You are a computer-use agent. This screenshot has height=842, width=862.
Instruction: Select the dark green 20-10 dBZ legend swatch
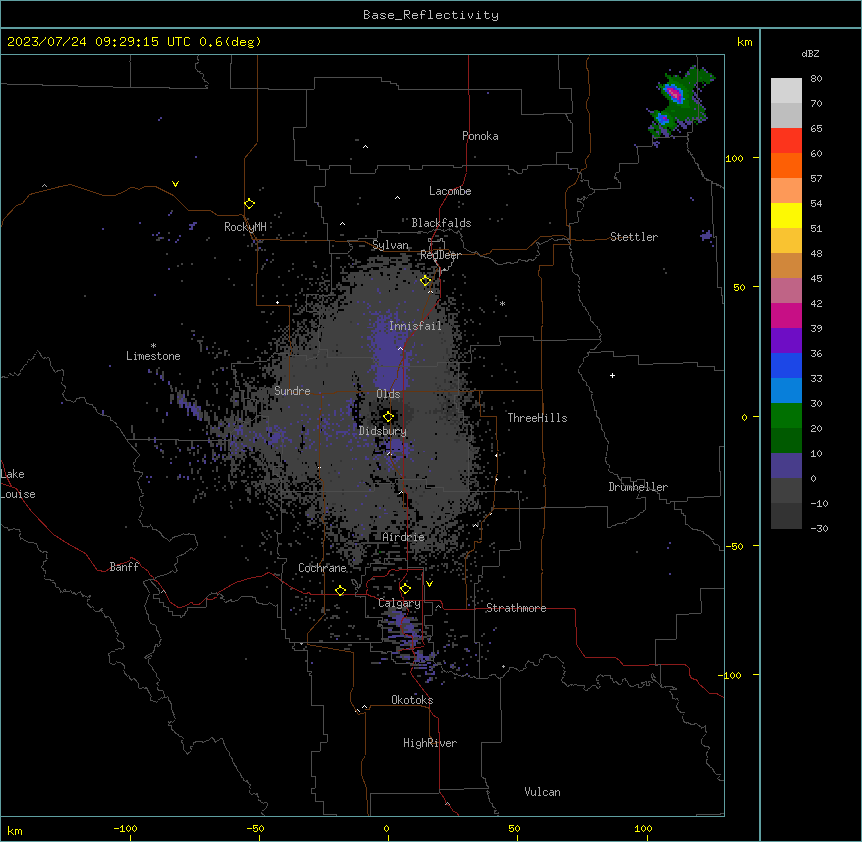(786, 440)
